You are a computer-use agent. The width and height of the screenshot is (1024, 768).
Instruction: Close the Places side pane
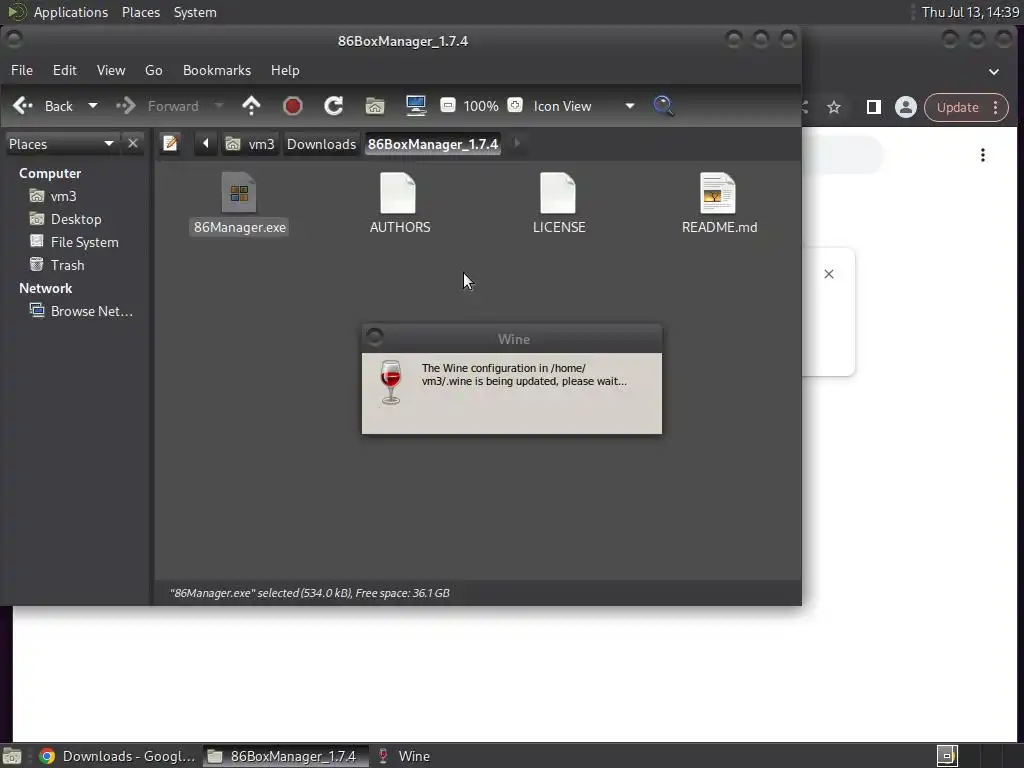[x=133, y=143]
